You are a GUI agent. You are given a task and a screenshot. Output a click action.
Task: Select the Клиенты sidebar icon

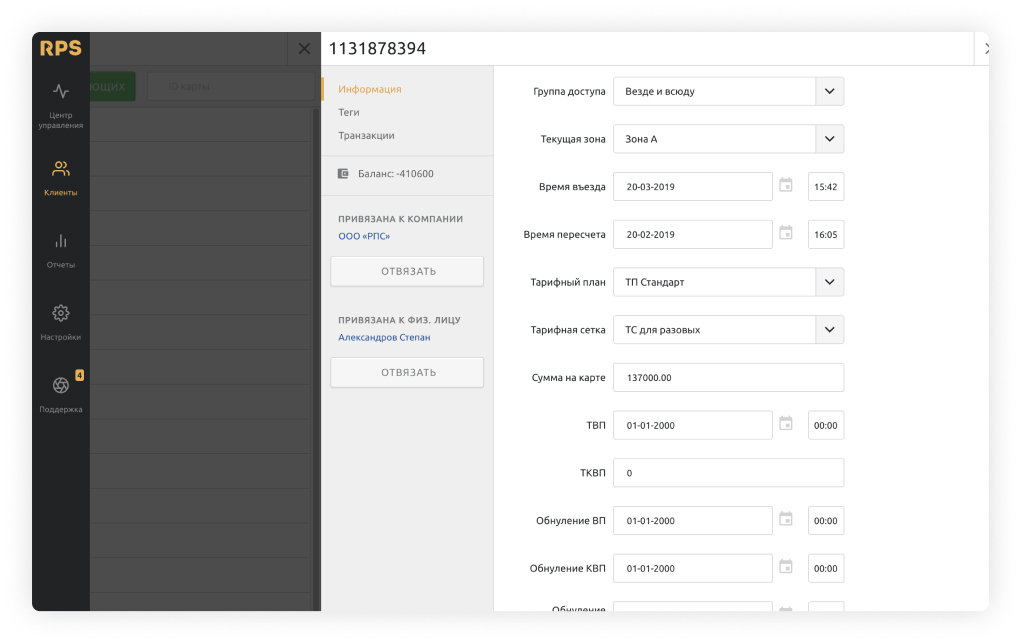click(61, 169)
